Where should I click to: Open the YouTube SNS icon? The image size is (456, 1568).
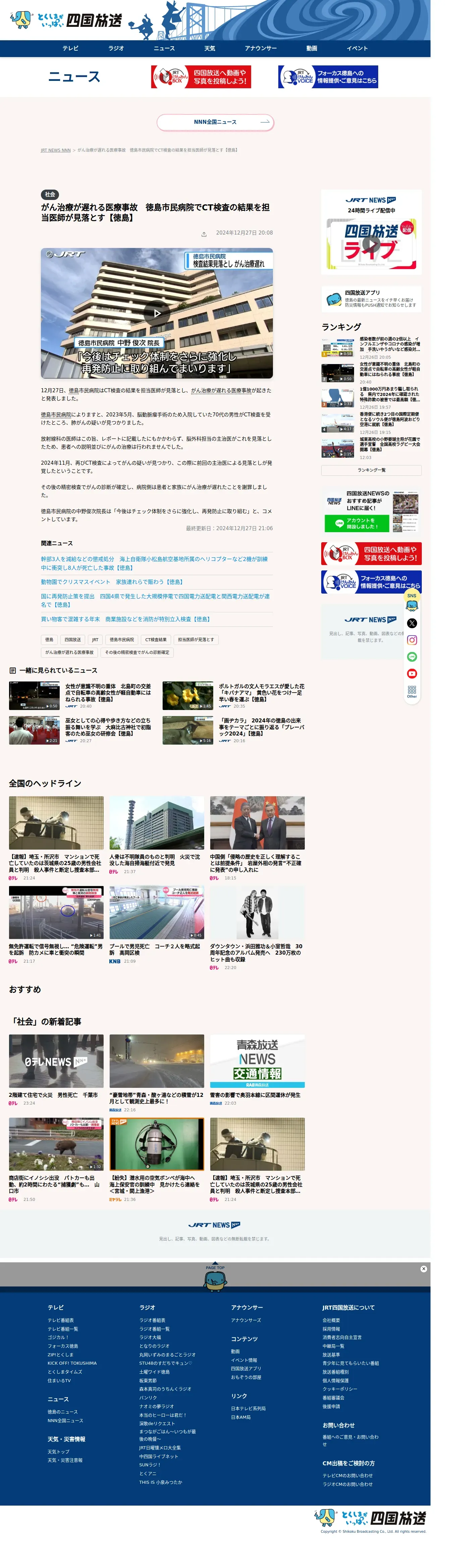click(x=412, y=673)
